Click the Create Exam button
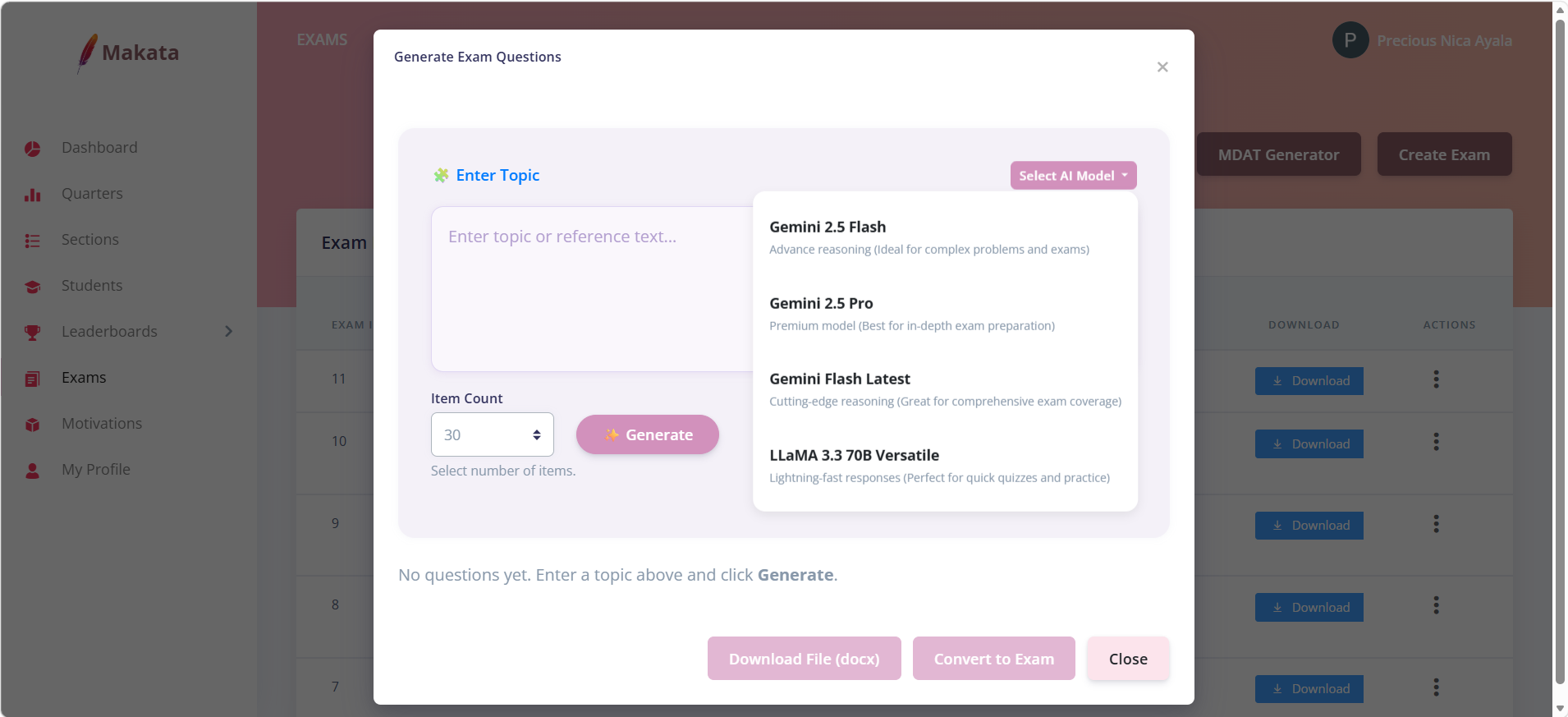Viewport: 1568px width, 717px height. tap(1444, 154)
